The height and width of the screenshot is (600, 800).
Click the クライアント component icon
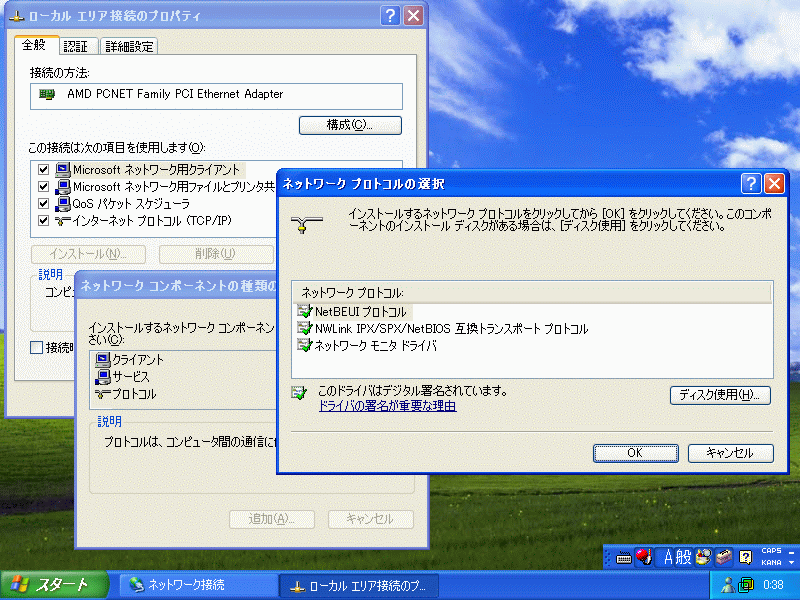pos(103,360)
